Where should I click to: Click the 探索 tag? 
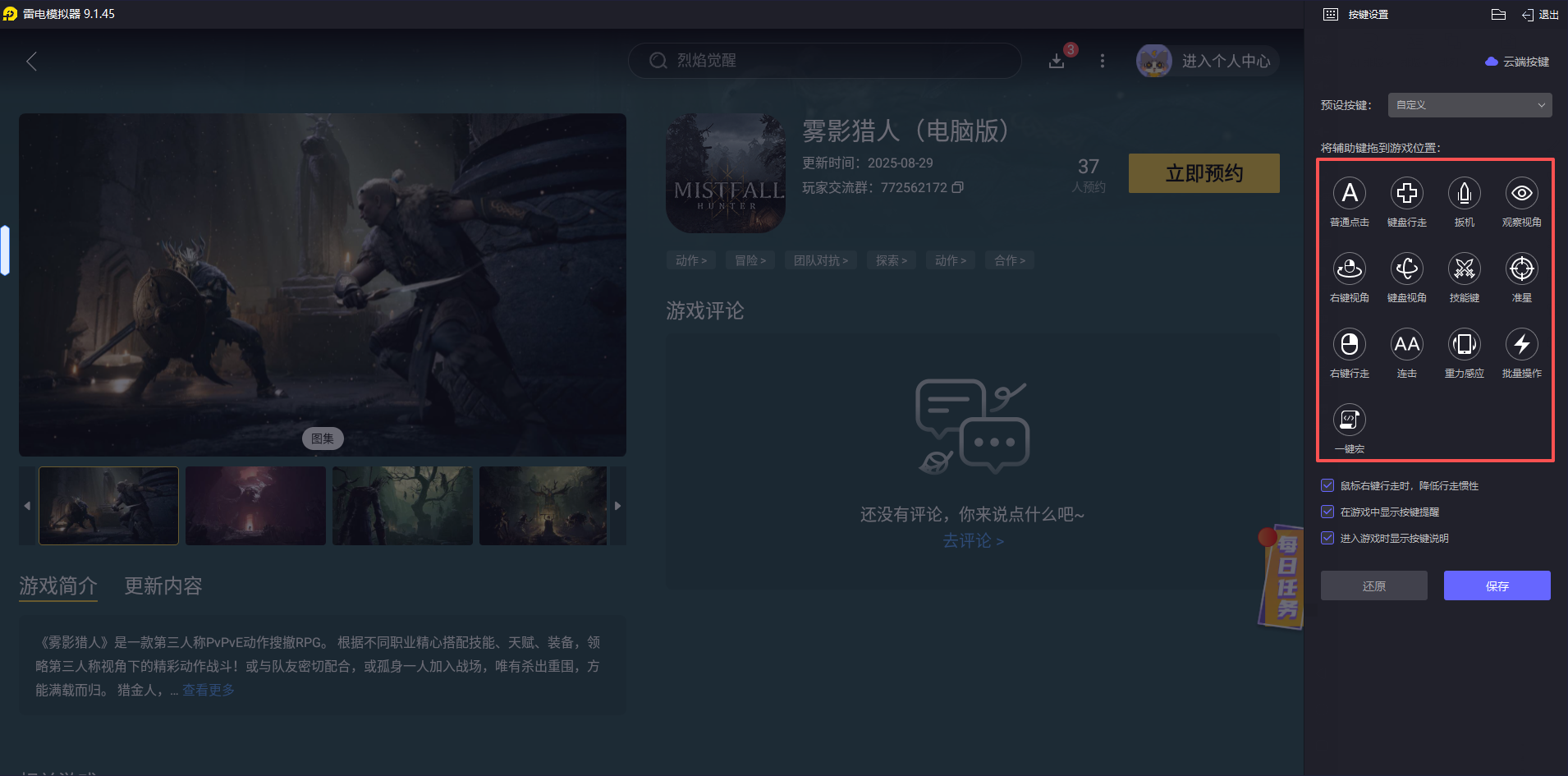(x=892, y=260)
